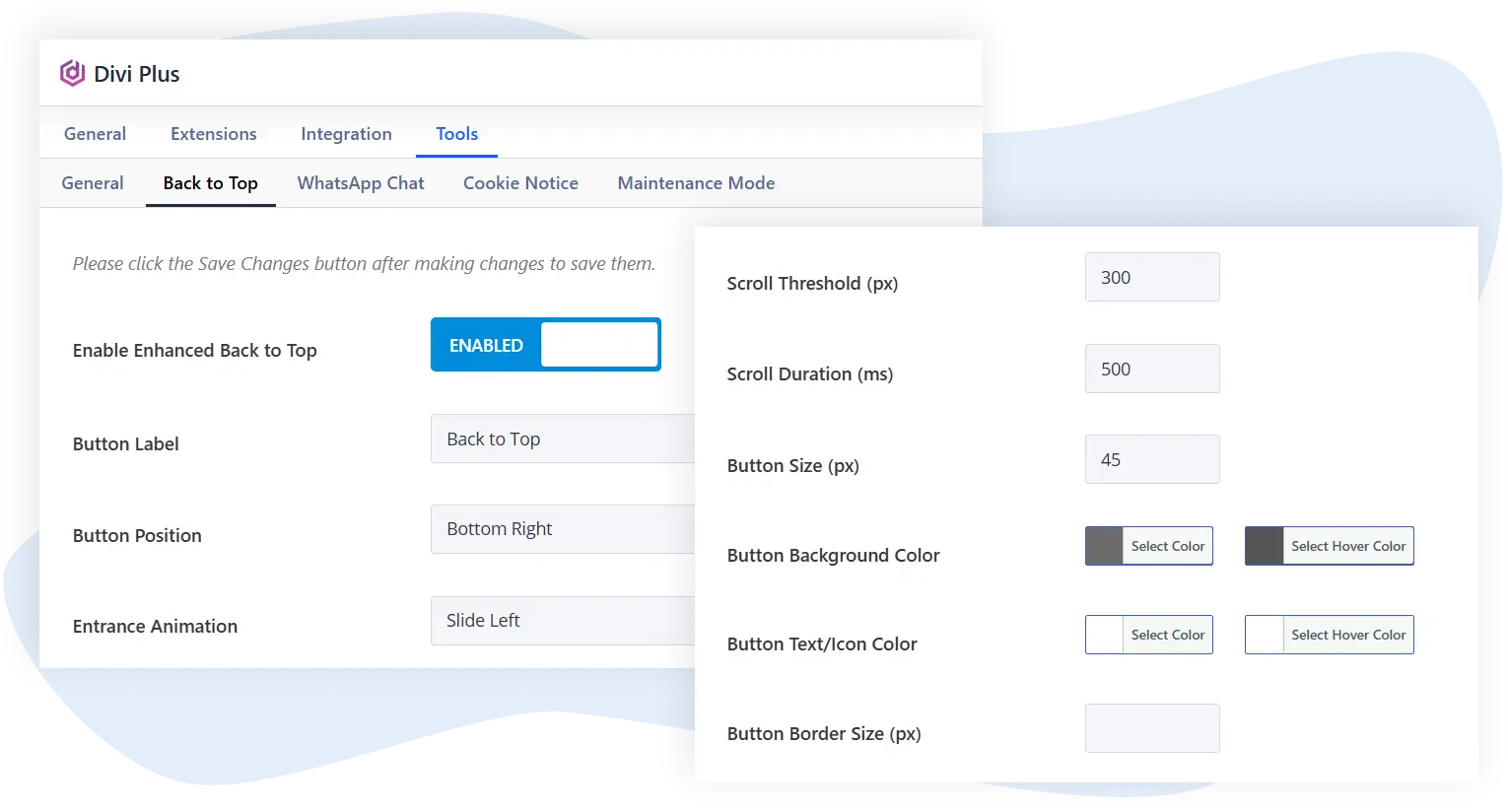
Task: Select the Back to Top sub-tab
Action: tap(210, 183)
